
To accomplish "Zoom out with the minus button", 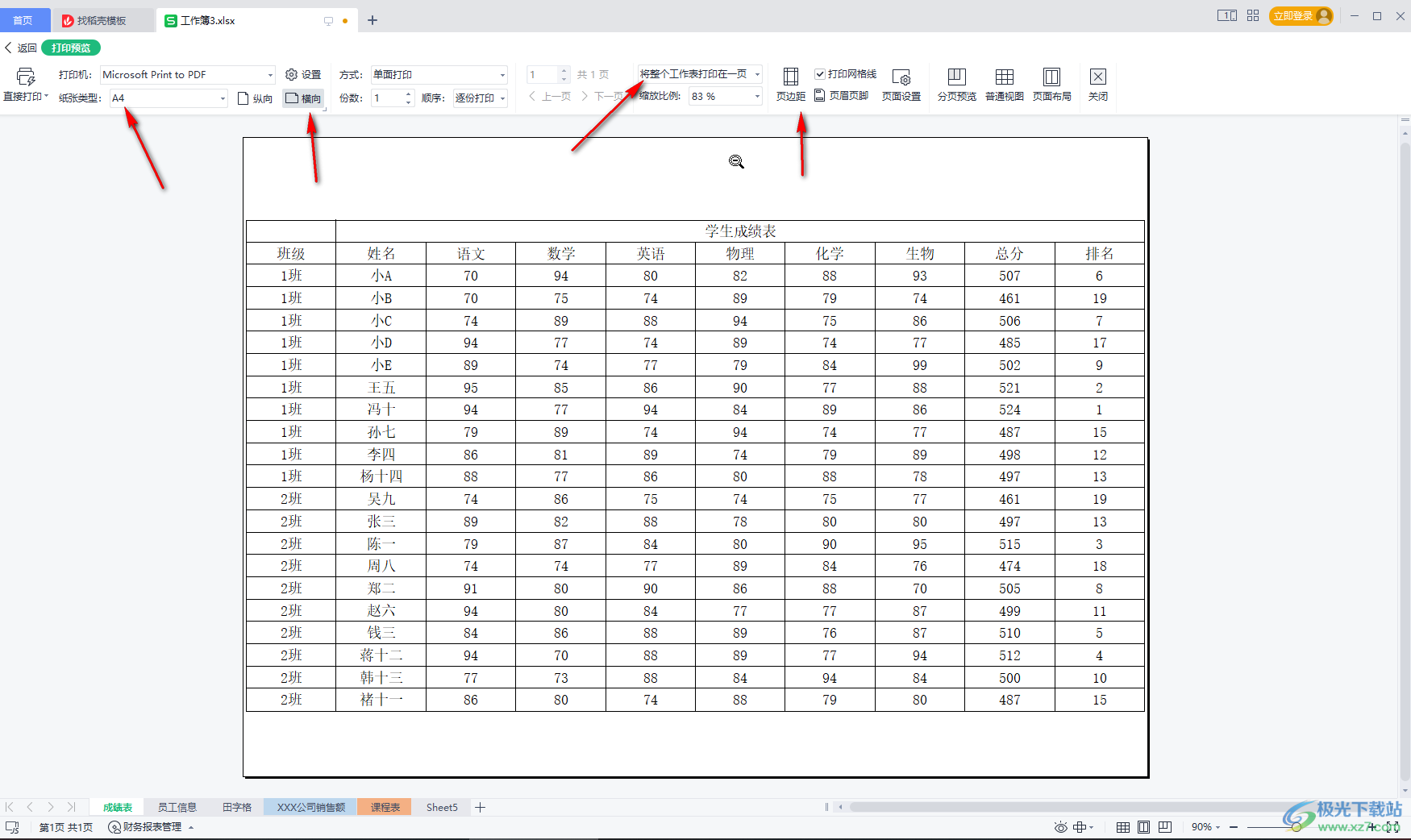I will [1234, 827].
